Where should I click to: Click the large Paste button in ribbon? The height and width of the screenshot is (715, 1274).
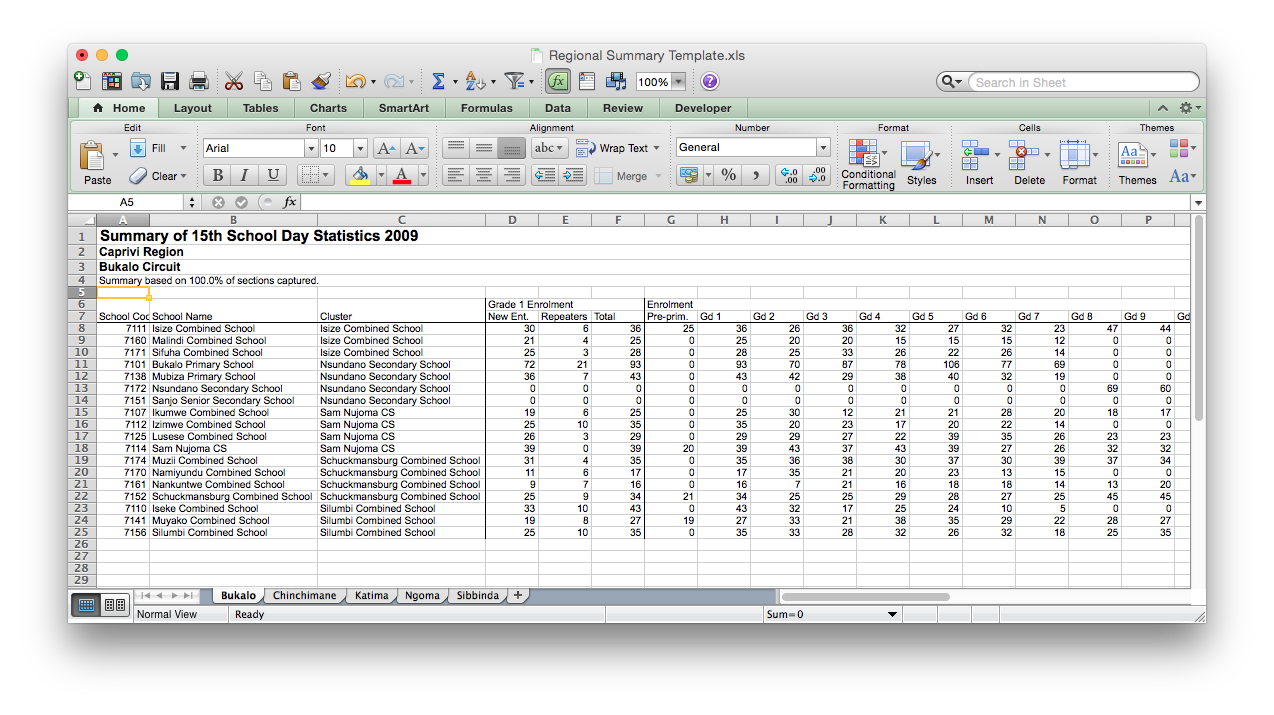(x=97, y=163)
